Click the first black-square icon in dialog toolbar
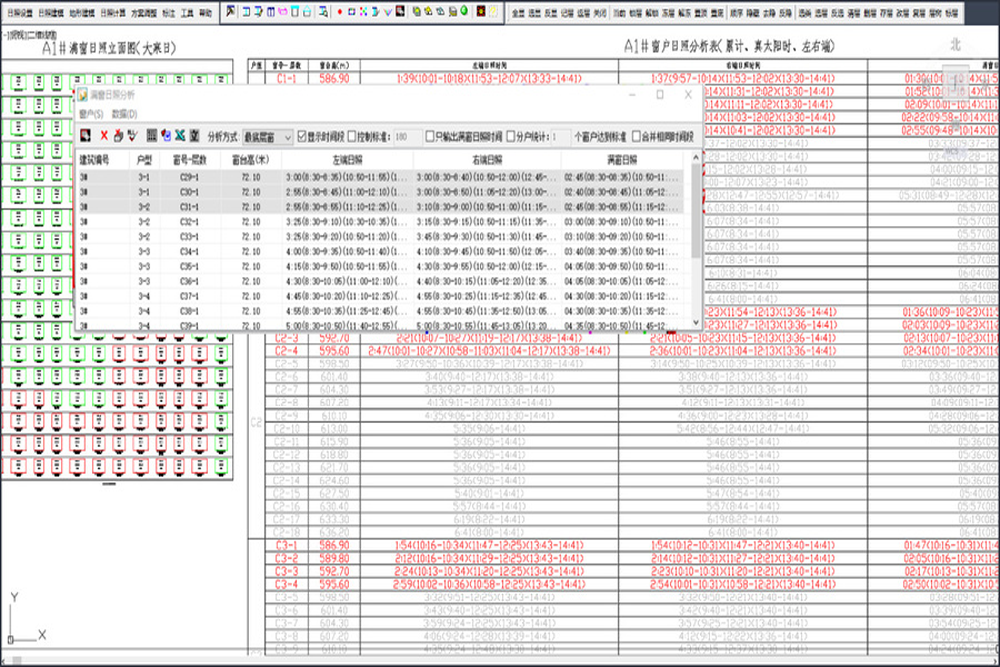Image resolution: width=1000 pixels, height=667 pixels. pyautogui.click(x=85, y=135)
